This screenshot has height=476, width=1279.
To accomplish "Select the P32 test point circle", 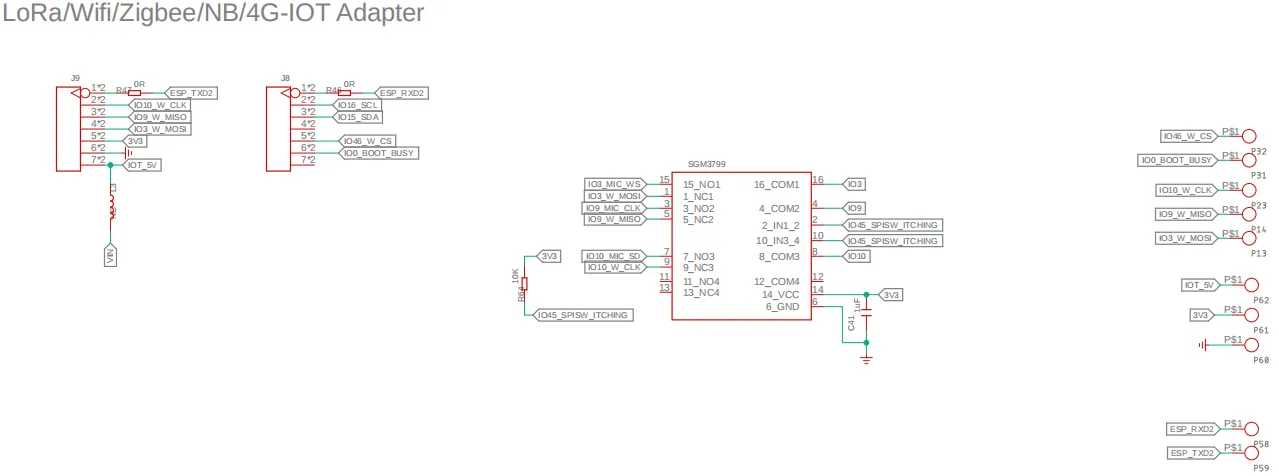I will (1249, 136).
